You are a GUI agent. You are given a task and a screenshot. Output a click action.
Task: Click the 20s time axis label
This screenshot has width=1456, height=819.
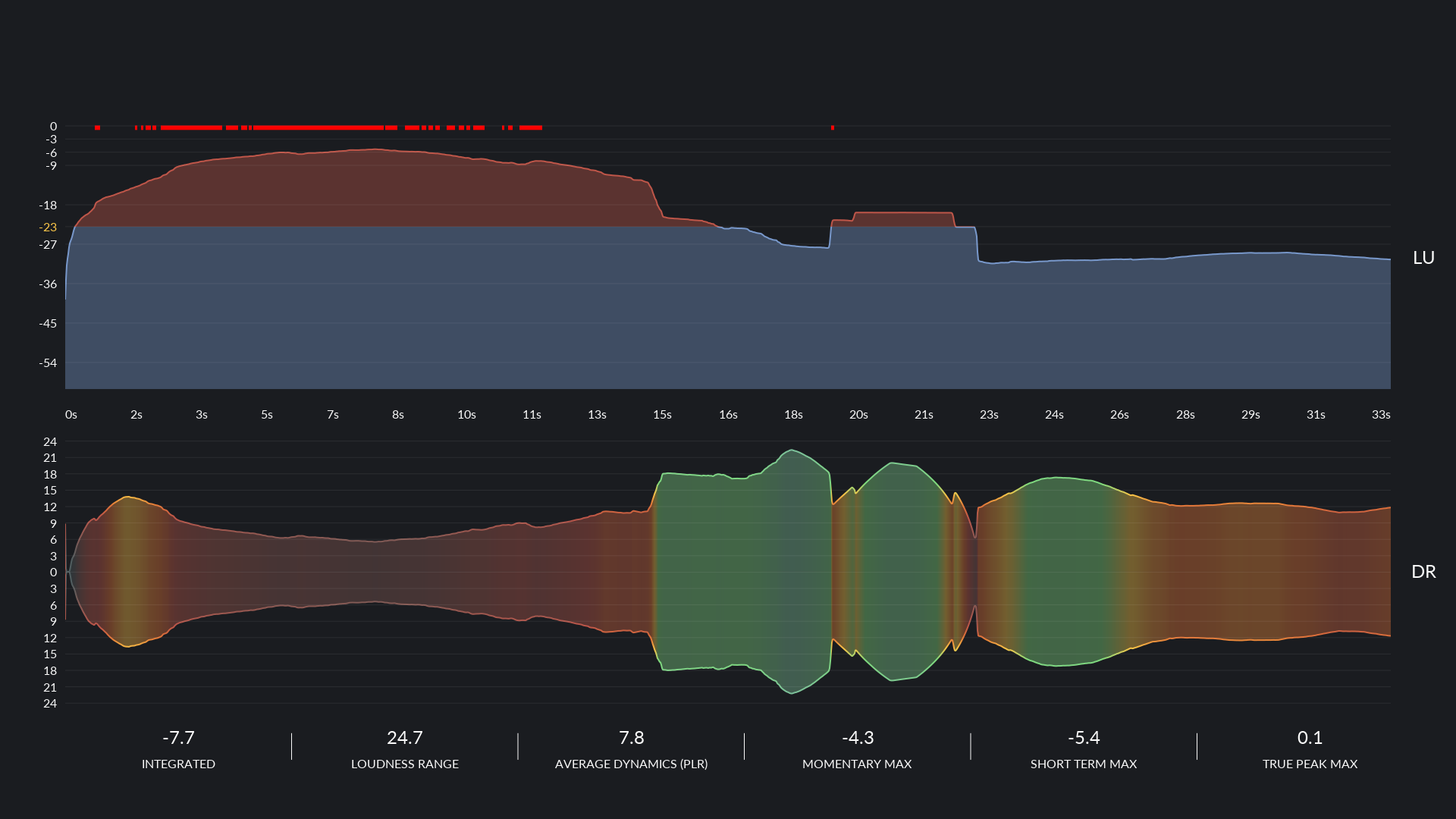pos(858,415)
